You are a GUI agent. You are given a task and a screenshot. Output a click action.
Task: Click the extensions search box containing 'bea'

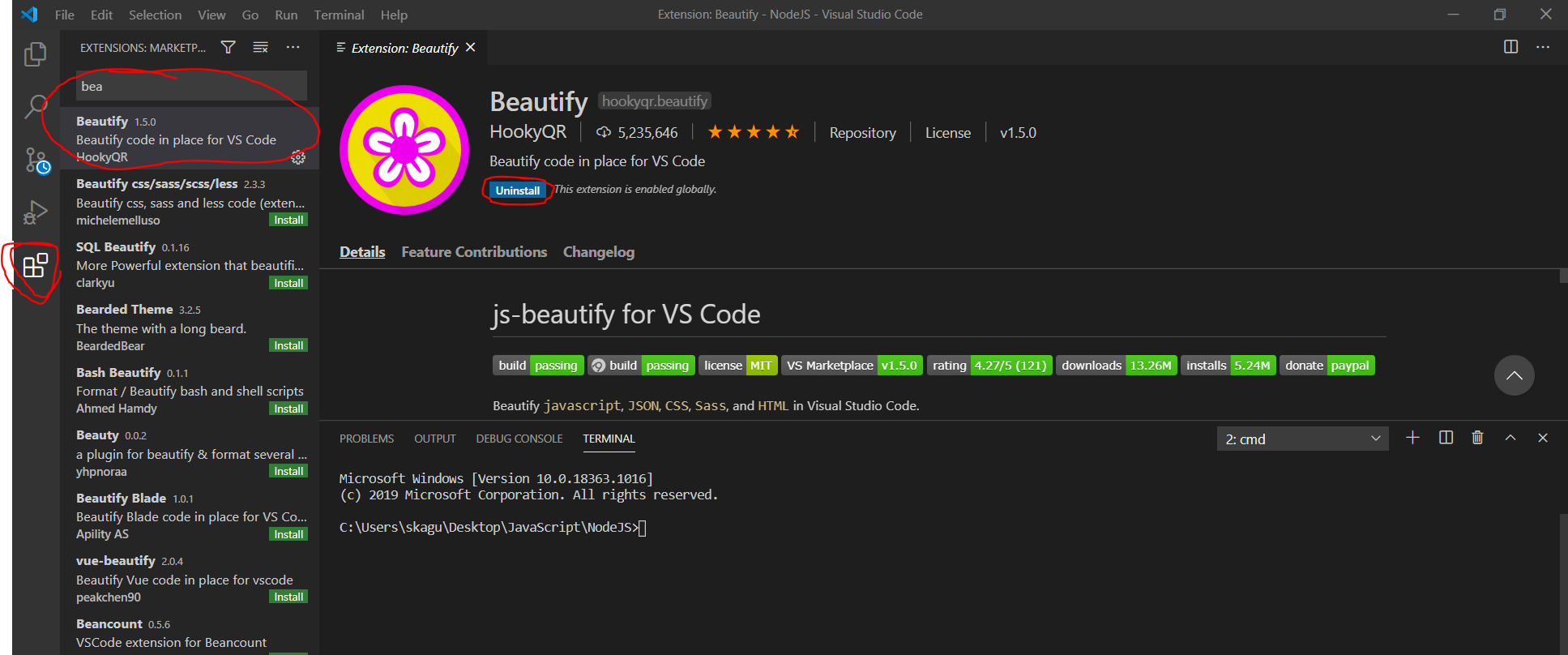point(191,86)
